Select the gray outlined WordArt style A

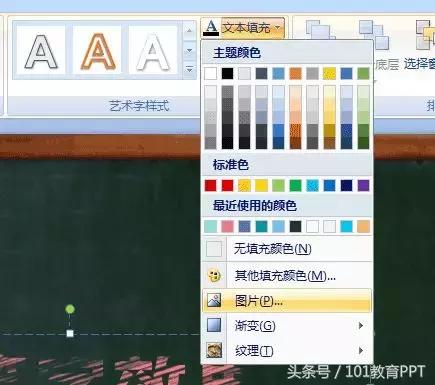coord(41,51)
